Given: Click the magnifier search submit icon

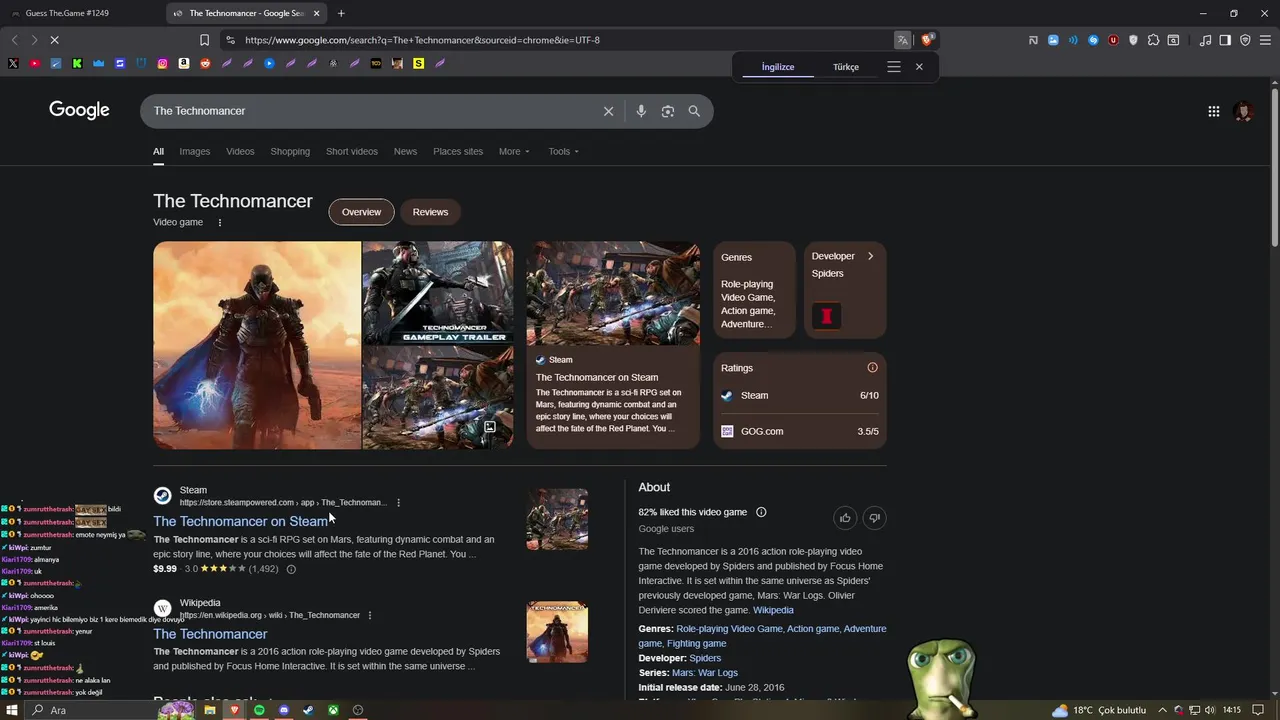Looking at the screenshot, I should 694,111.
